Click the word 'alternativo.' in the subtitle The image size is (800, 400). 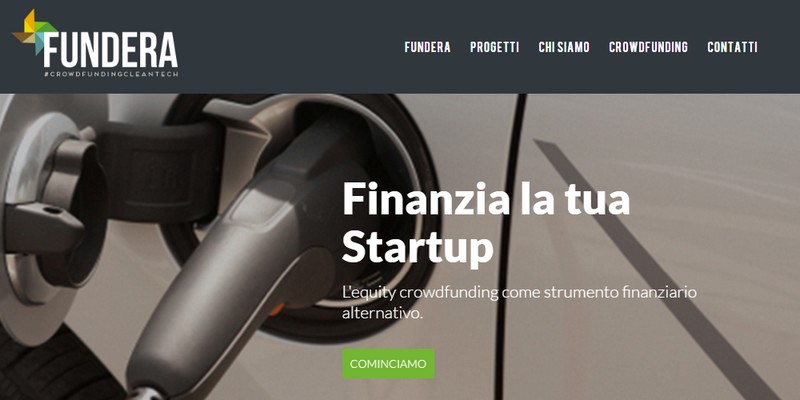[383, 313]
